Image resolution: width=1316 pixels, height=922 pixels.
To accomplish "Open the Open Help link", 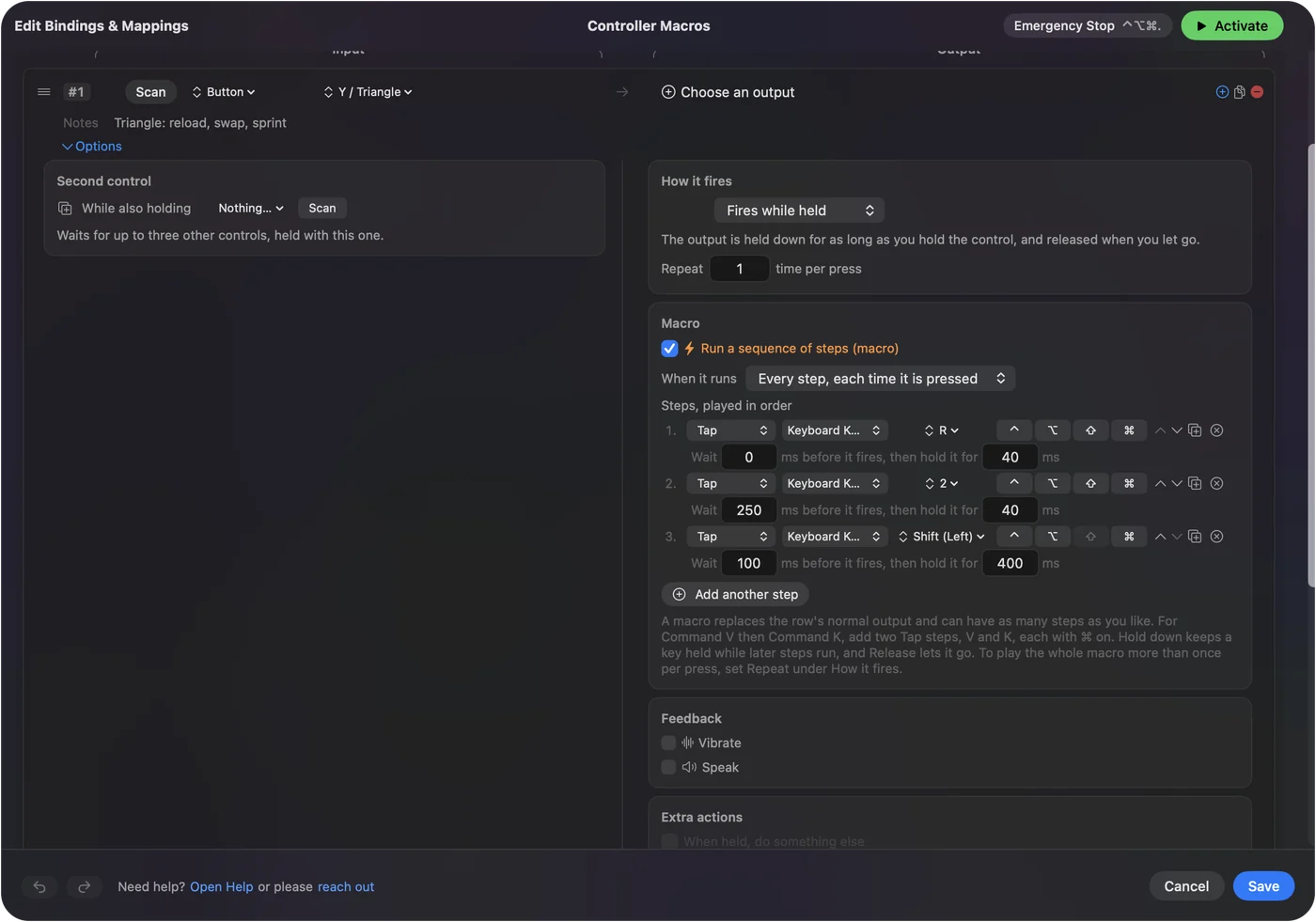I will [222, 887].
